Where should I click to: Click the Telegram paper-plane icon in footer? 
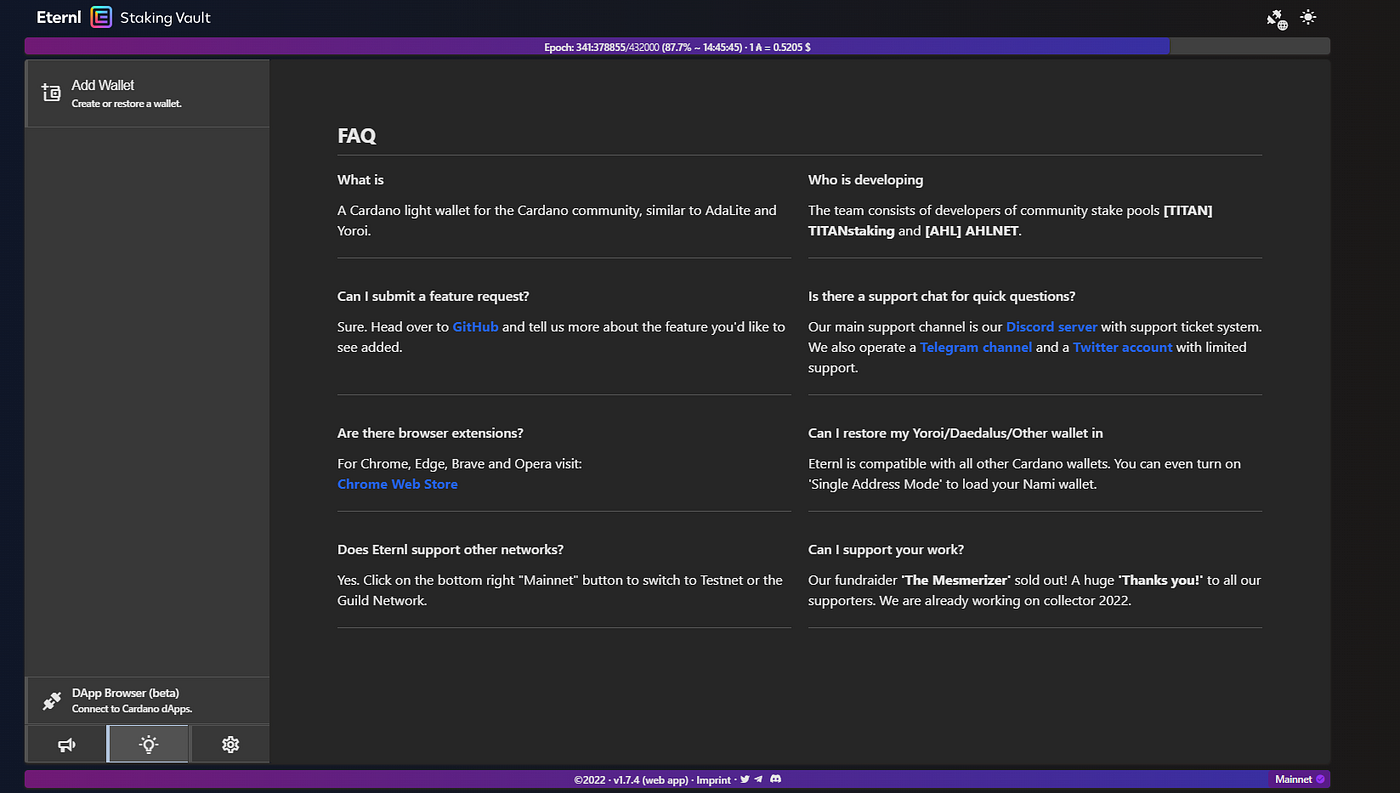point(758,779)
